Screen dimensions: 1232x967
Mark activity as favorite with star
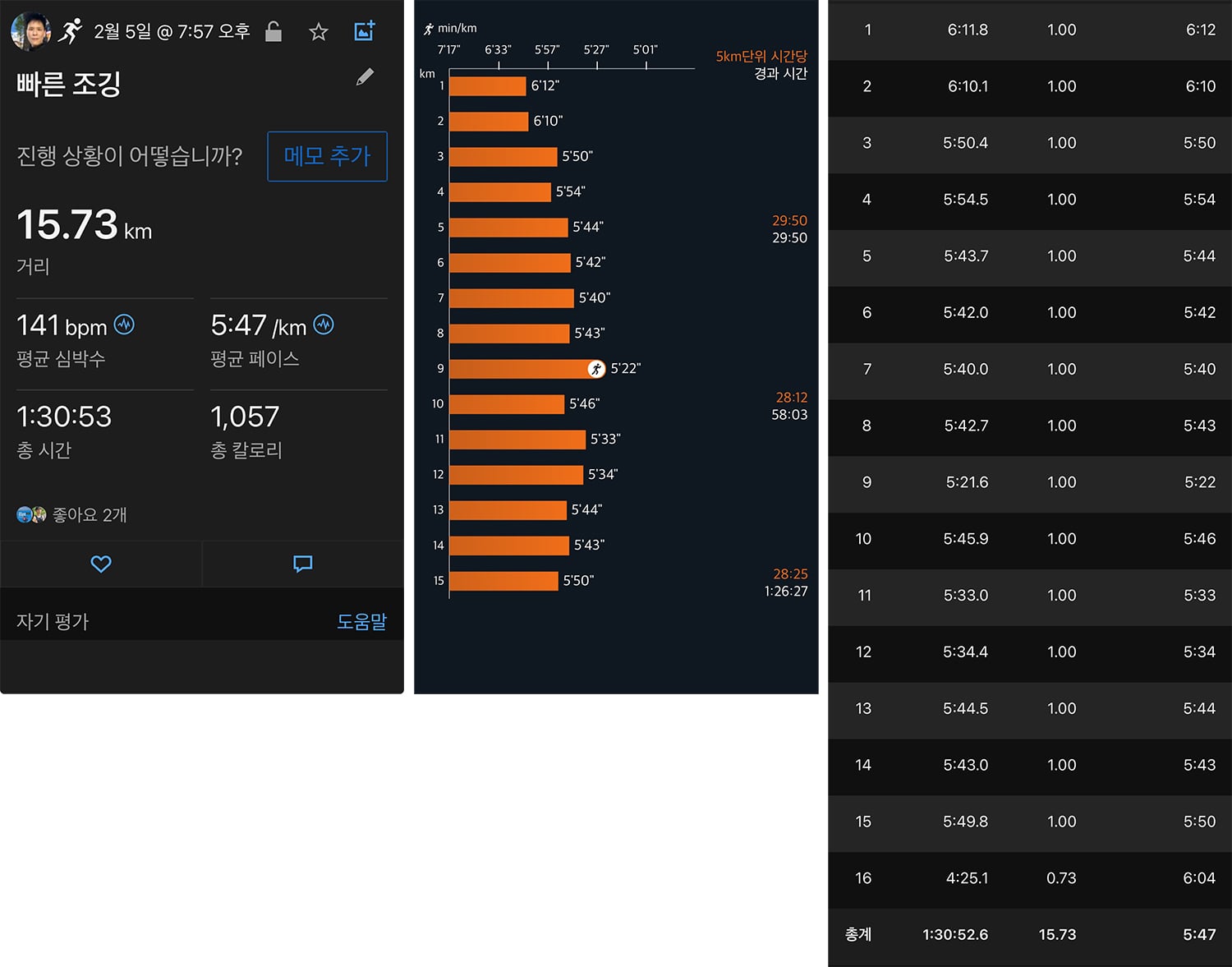(319, 32)
